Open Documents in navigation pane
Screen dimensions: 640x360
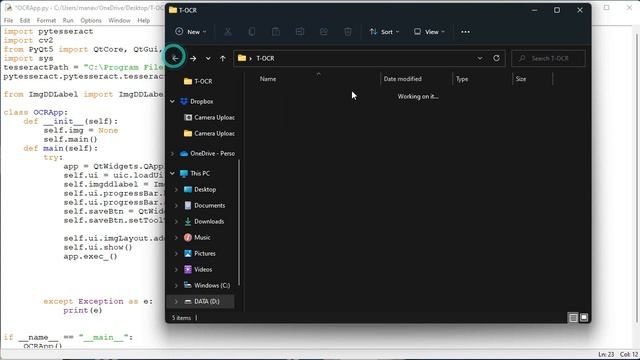pos(204,205)
